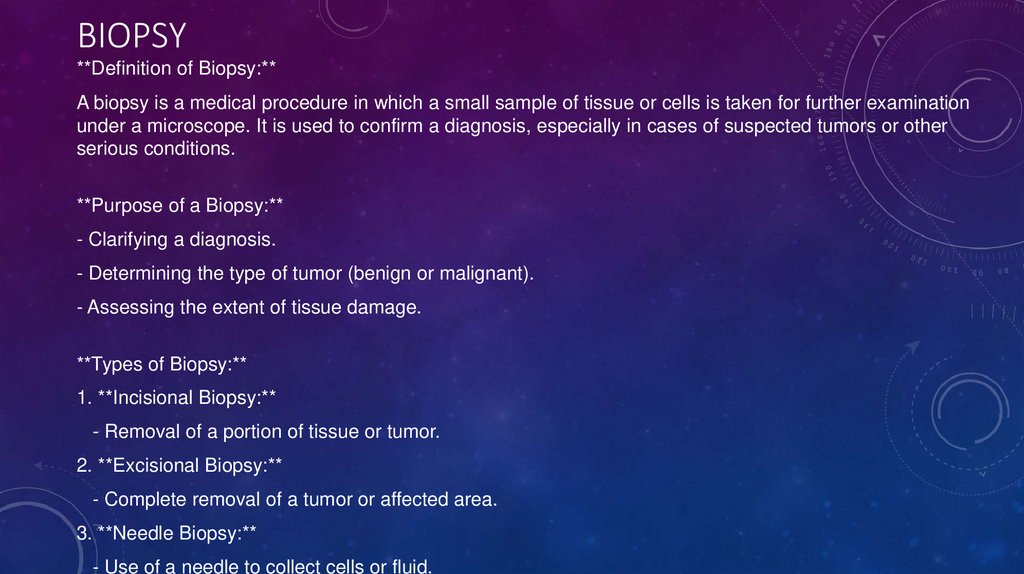Click the Clarifying a diagnosis bullet
1024x574 pixels.
tap(175, 240)
